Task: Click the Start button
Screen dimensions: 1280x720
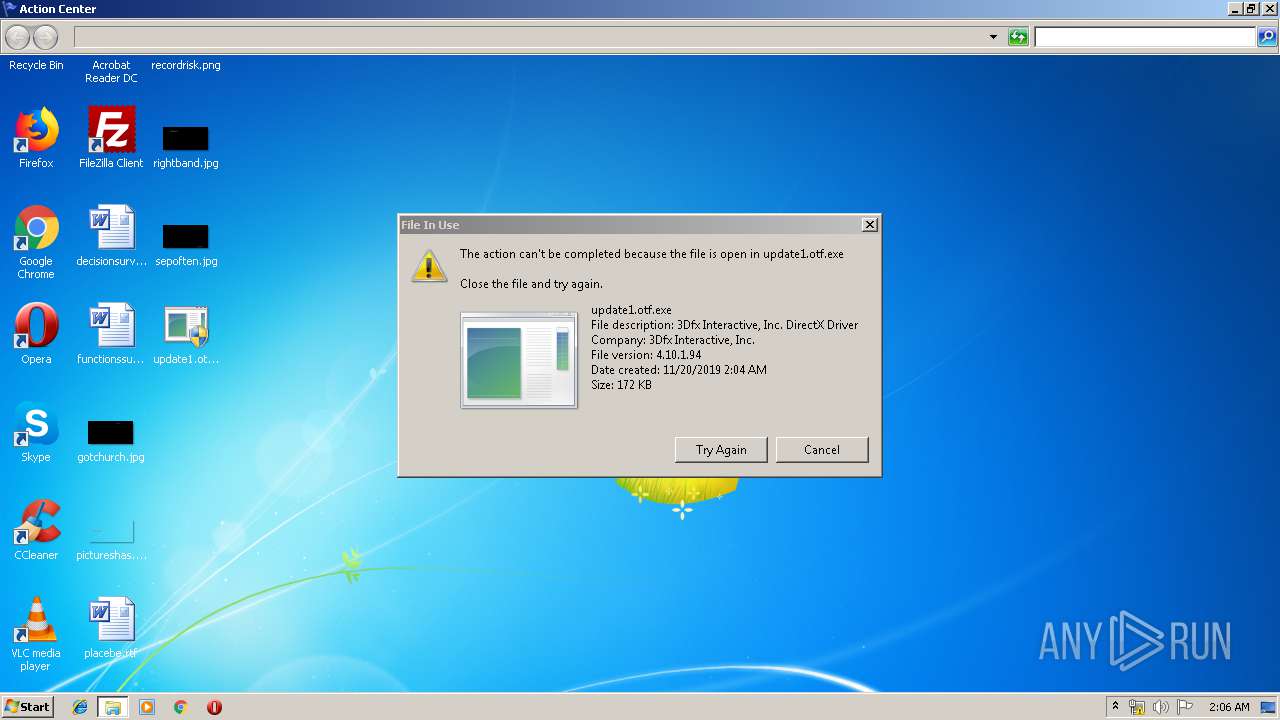Action: (x=27, y=707)
